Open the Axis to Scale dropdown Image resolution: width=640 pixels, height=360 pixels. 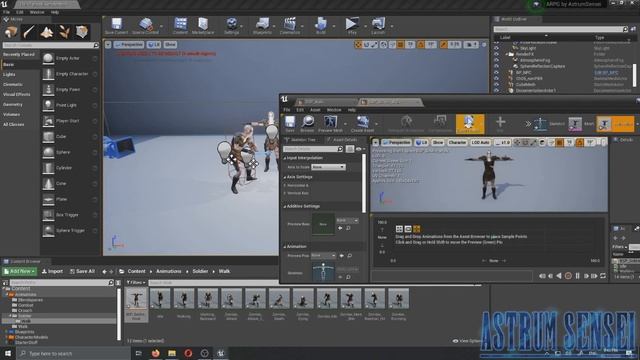(x=328, y=167)
